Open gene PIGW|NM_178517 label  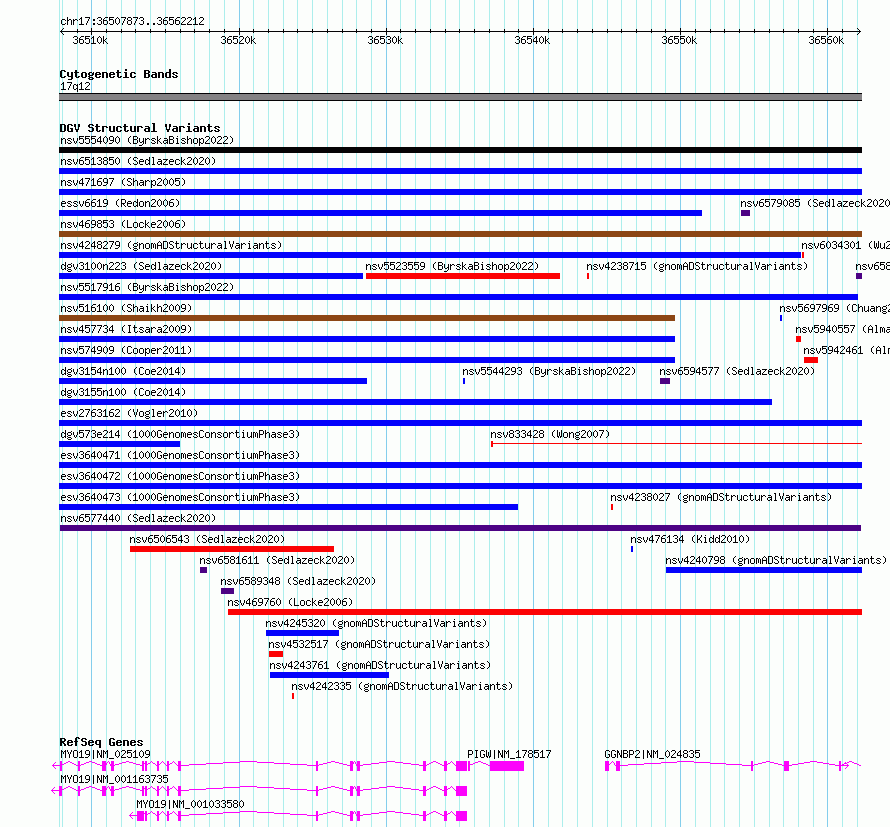[x=509, y=754]
